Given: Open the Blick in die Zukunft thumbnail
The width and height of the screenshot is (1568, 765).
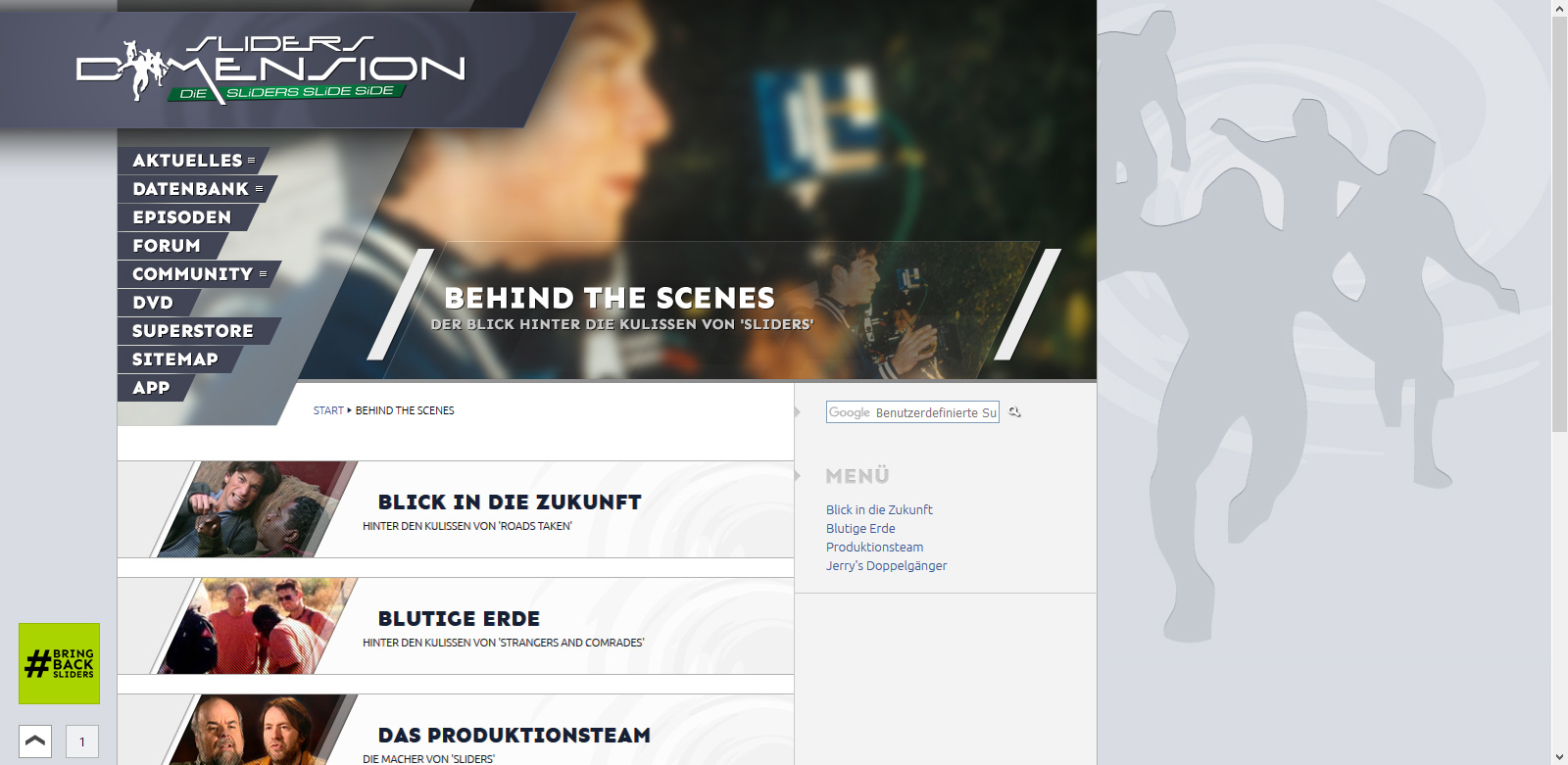Looking at the screenshot, I should pyautogui.click(x=255, y=509).
